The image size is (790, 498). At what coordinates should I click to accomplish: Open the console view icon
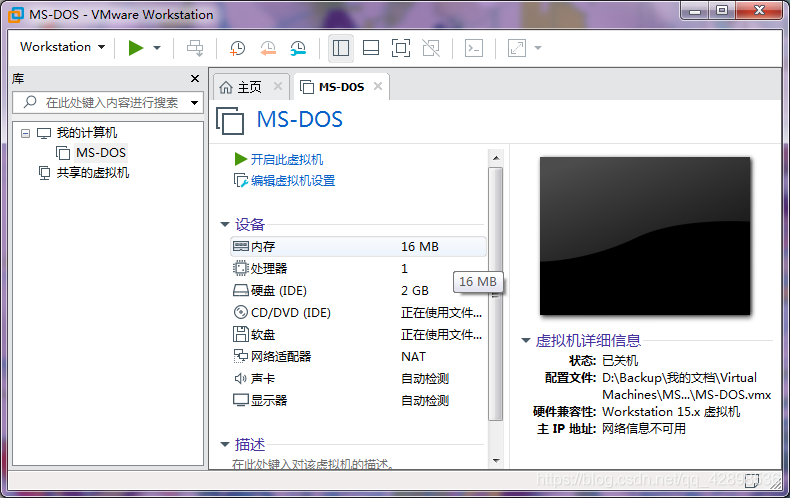point(474,48)
